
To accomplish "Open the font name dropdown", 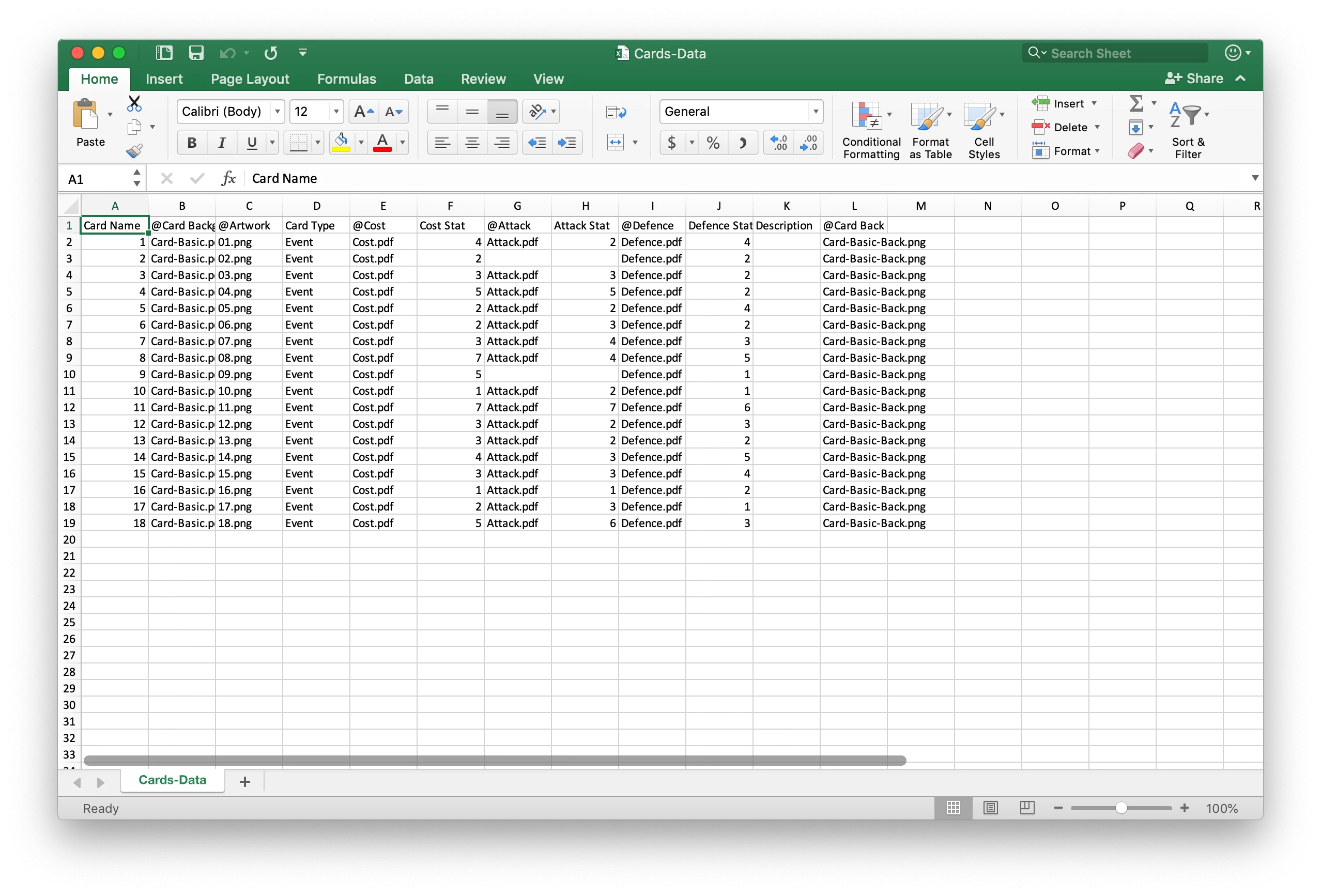I will [278, 112].
